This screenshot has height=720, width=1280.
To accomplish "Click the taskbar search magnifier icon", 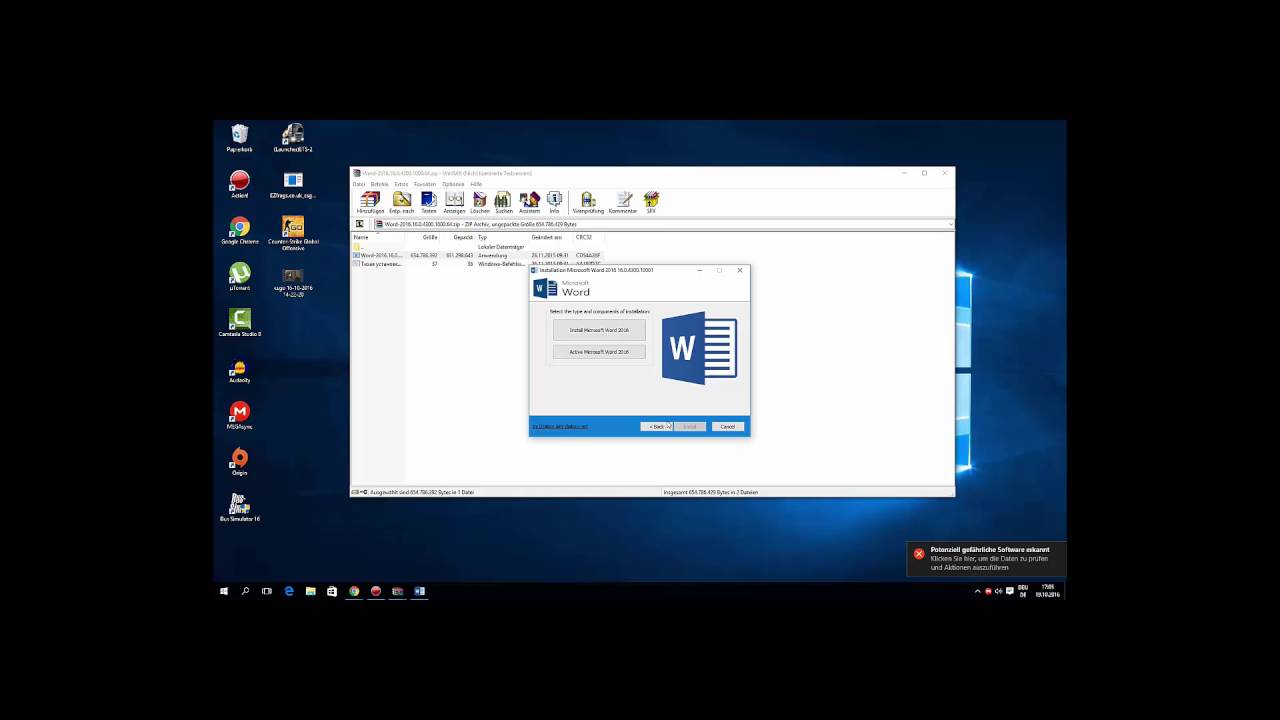I will (x=245, y=591).
